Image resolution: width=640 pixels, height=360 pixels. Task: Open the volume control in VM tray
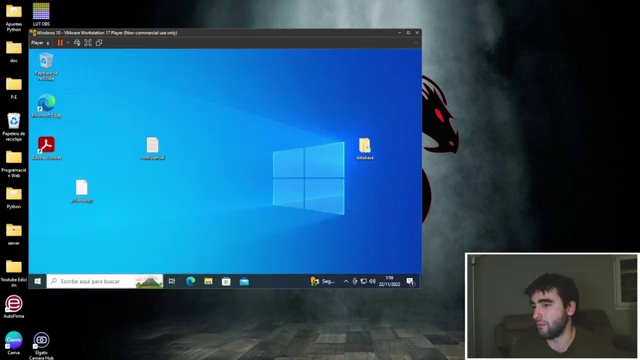[372, 281]
